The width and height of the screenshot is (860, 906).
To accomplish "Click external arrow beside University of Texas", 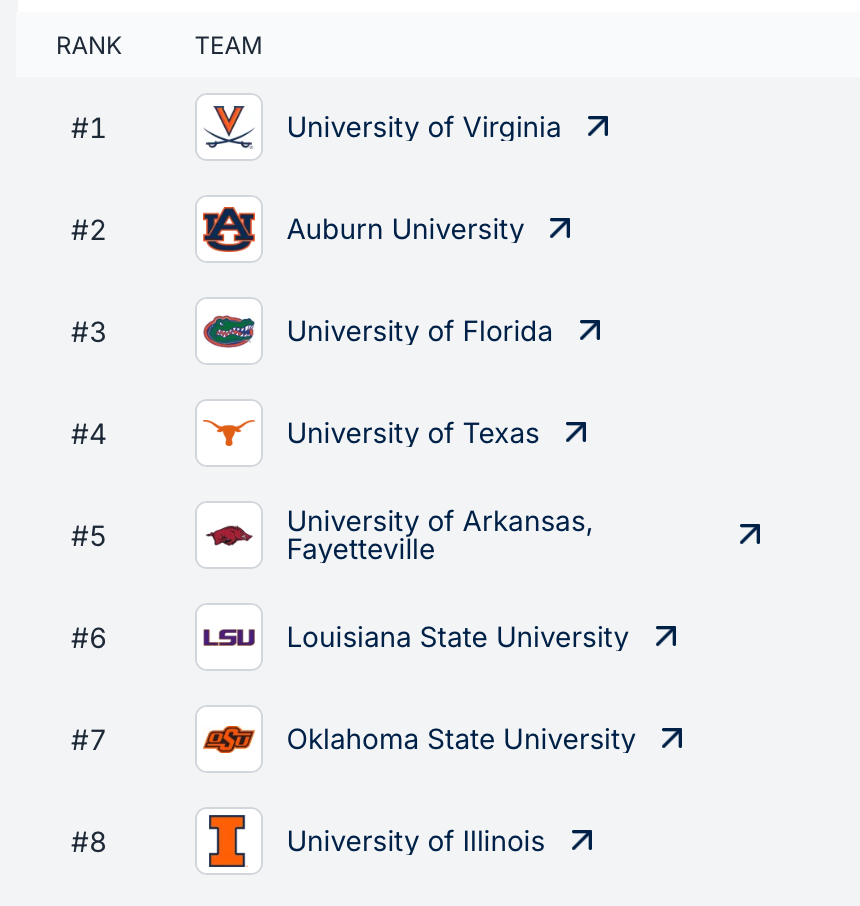I will 576,432.
